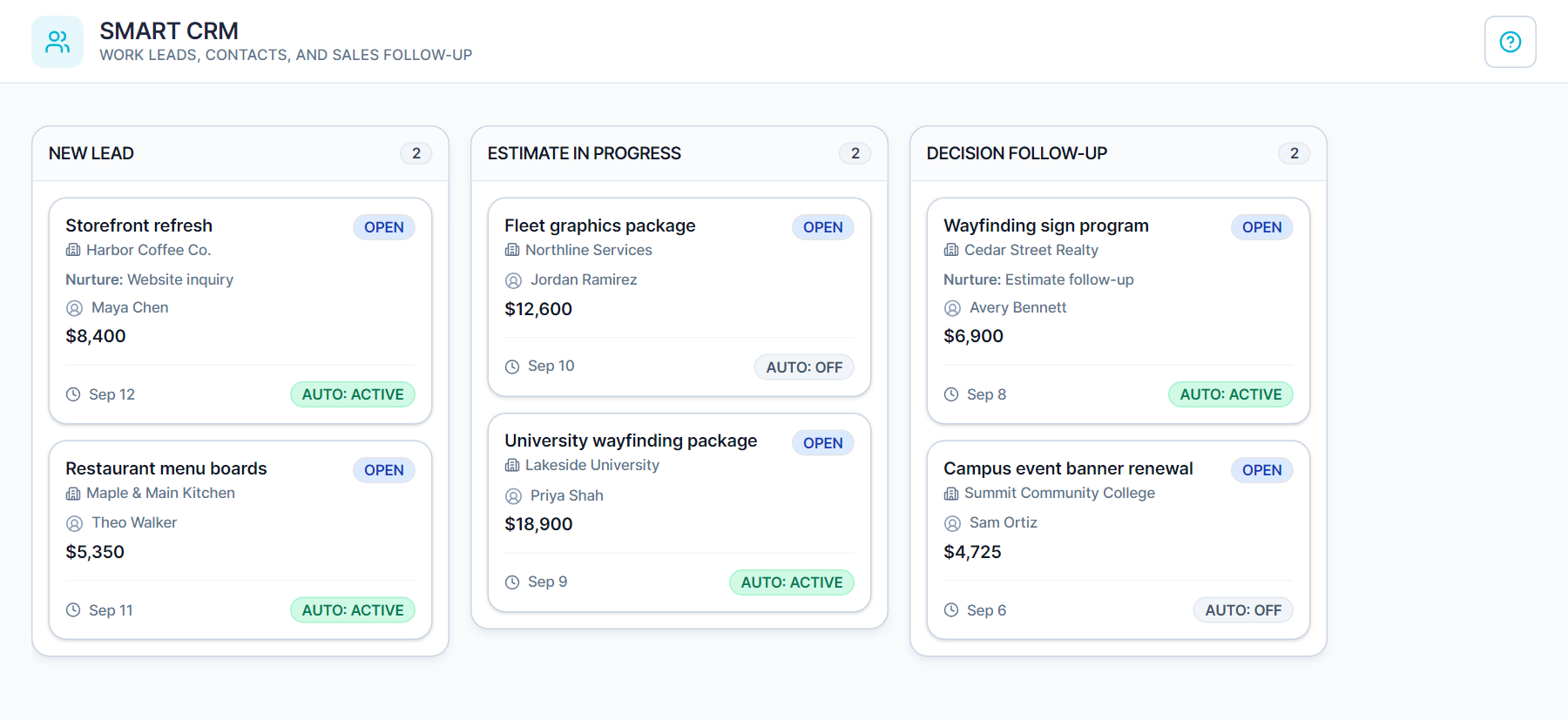Image resolution: width=1568 pixels, height=720 pixels.
Task: Click person icon next to Sam Ortiz
Action: click(x=953, y=523)
